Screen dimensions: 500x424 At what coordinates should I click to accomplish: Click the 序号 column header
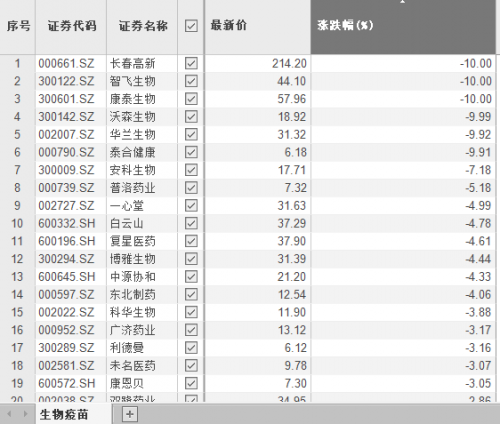click(18, 27)
